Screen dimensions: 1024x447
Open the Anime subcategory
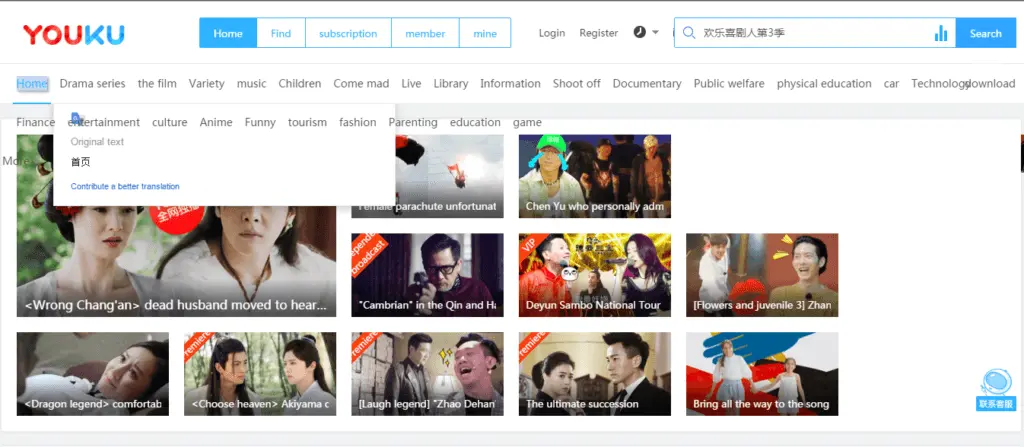216,122
